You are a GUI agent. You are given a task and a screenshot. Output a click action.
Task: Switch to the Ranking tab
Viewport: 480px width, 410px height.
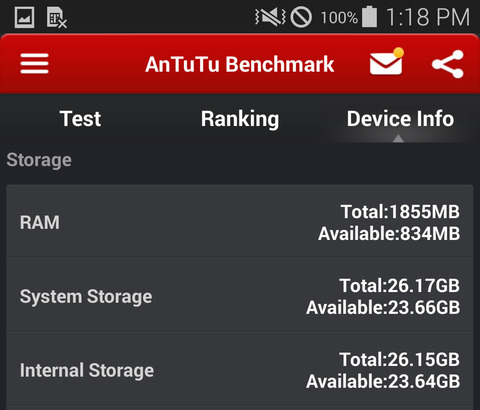240,119
